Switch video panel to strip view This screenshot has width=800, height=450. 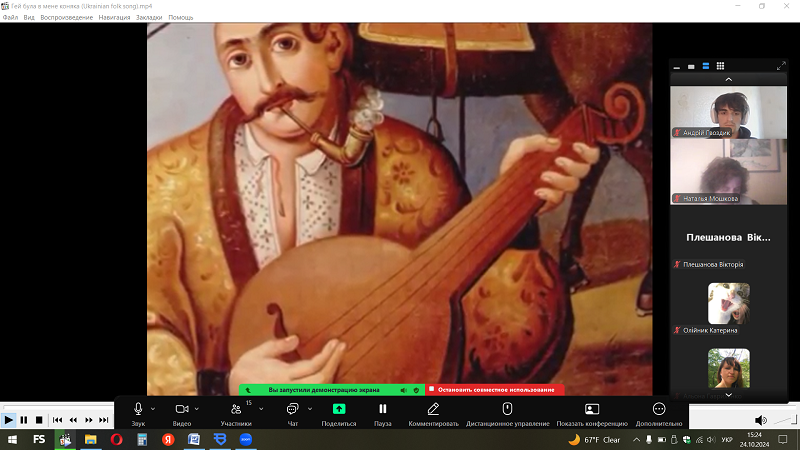706,66
